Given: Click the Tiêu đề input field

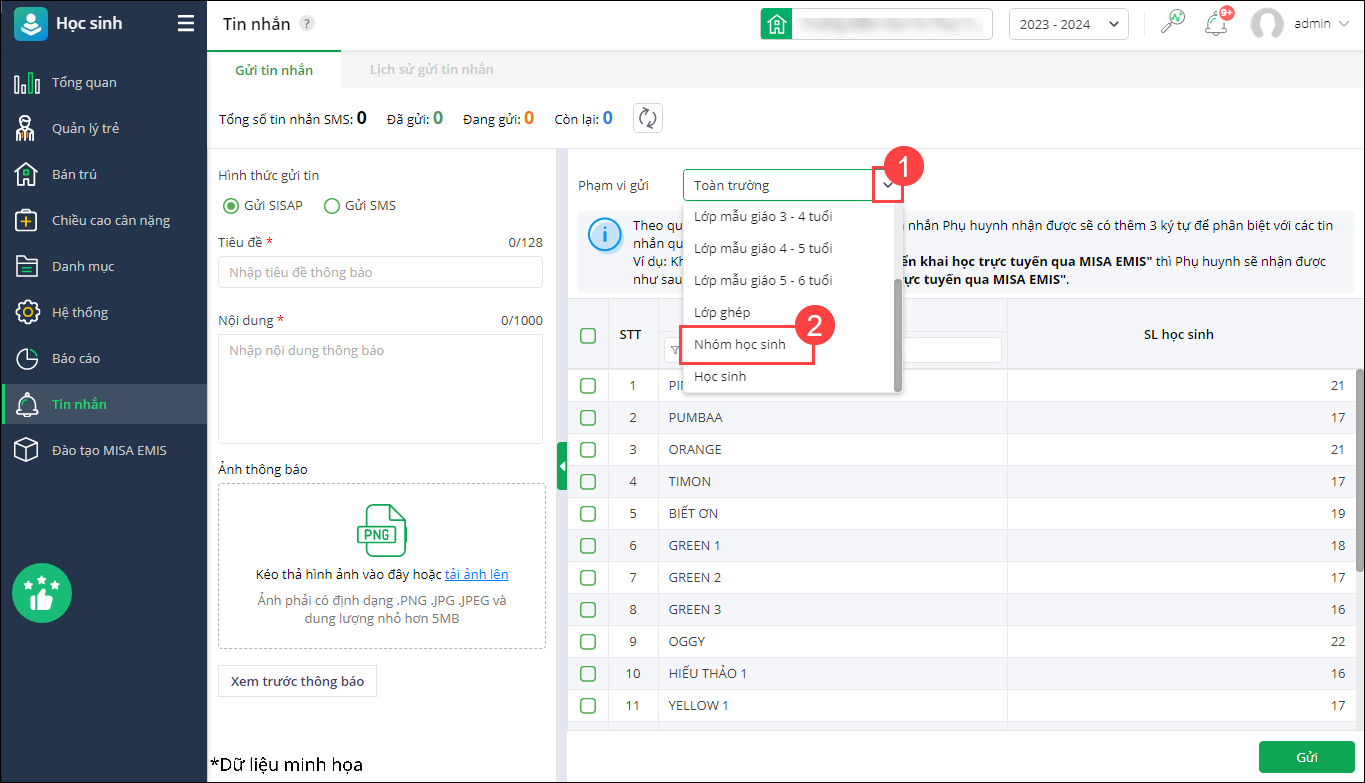Looking at the screenshot, I should tap(380, 272).
